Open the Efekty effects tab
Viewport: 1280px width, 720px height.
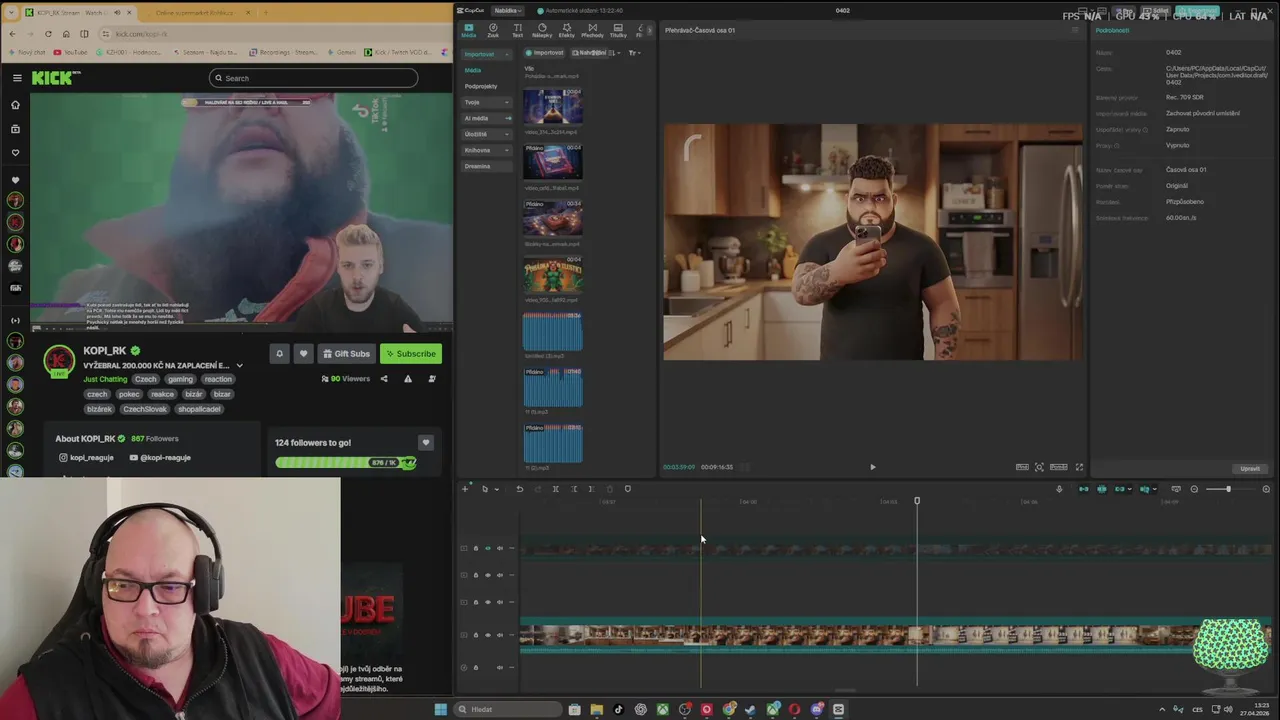[567, 30]
